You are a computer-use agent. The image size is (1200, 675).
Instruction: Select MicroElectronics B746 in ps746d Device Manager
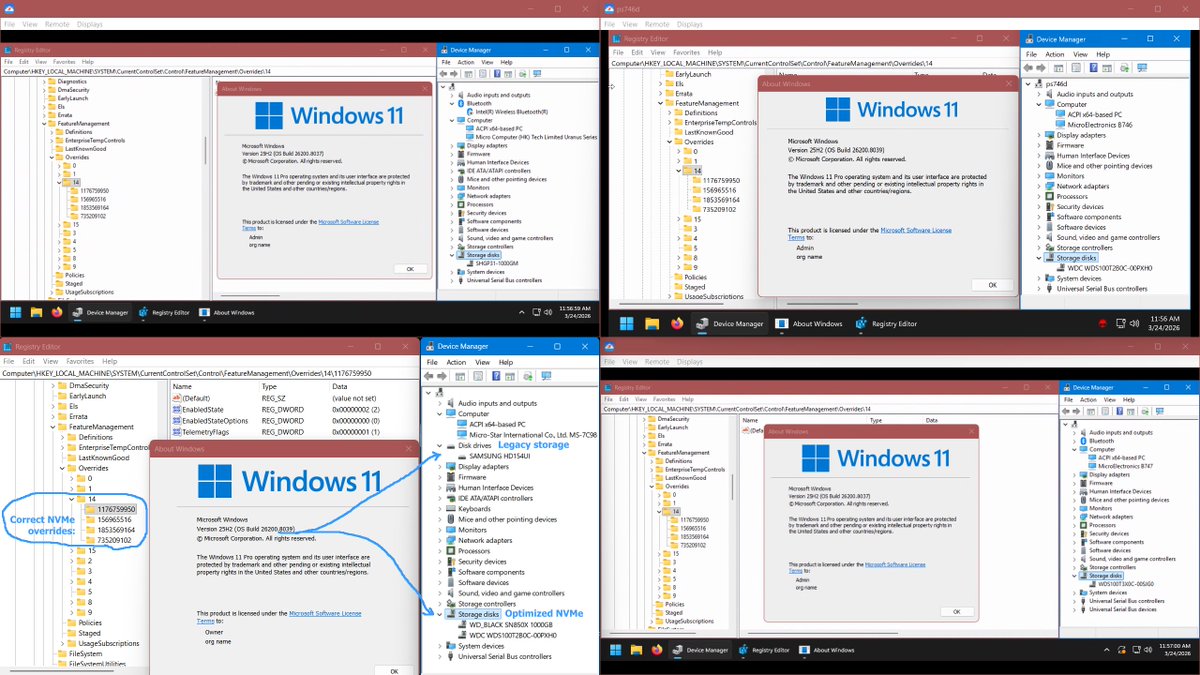pos(1093,124)
